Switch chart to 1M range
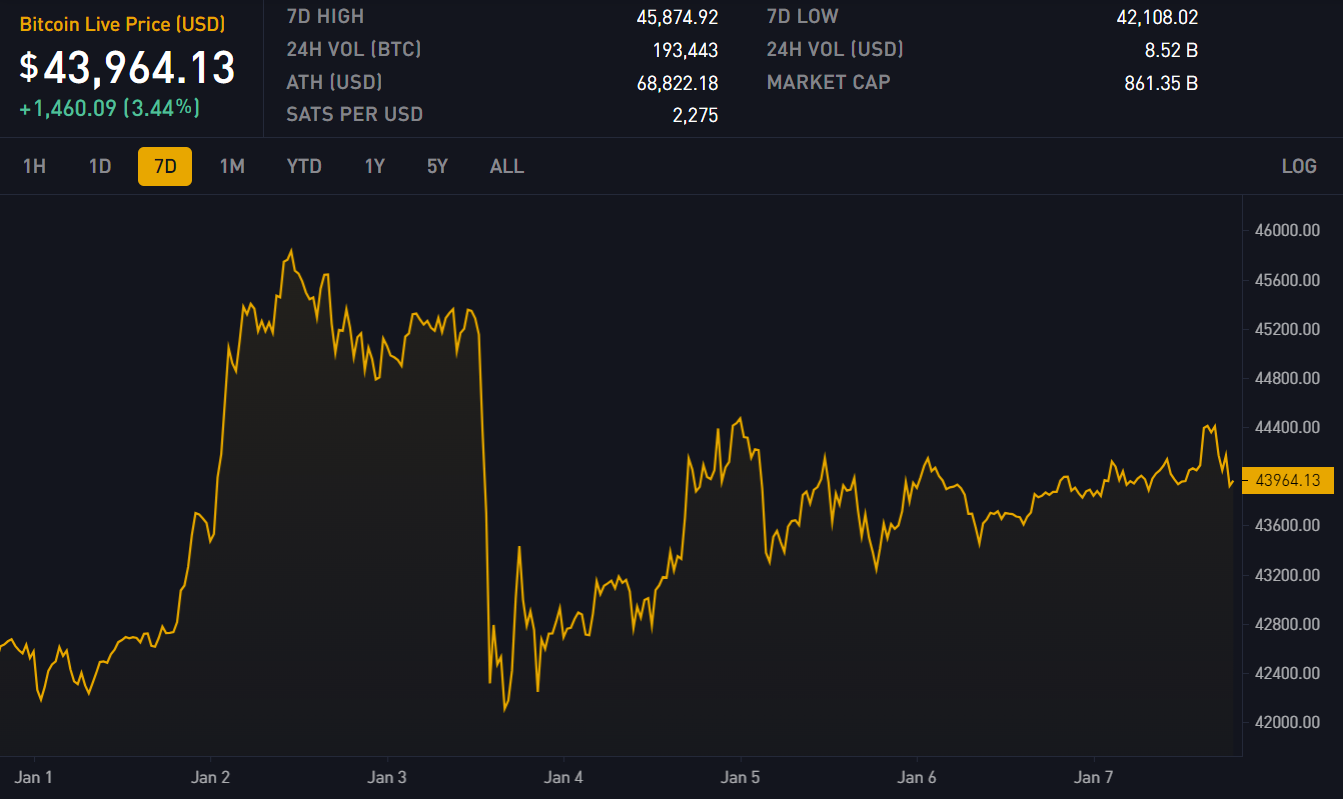This screenshot has height=799, width=1343. click(232, 167)
